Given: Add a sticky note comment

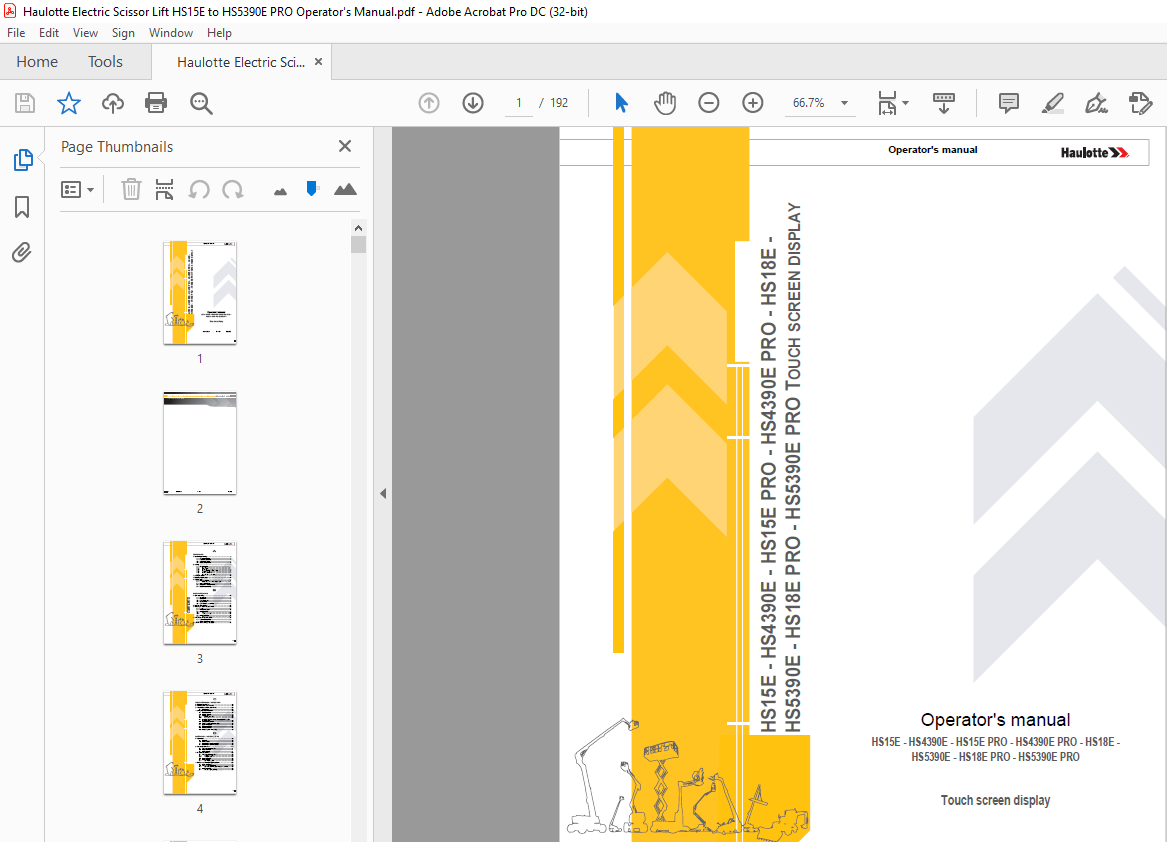Looking at the screenshot, I should click(x=1008, y=103).
